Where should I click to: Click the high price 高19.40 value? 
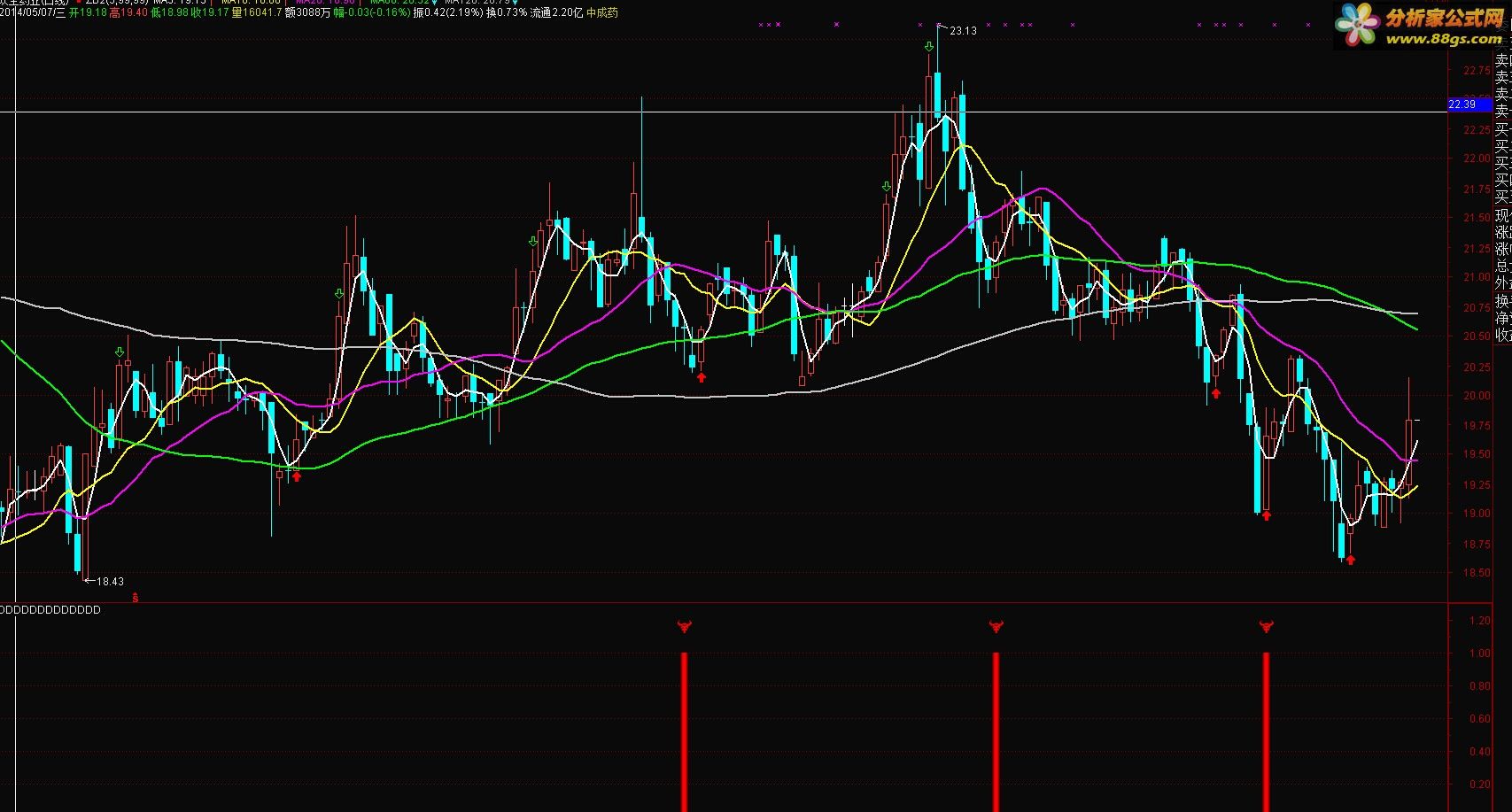pyautogui.click(x=128, y=13)
